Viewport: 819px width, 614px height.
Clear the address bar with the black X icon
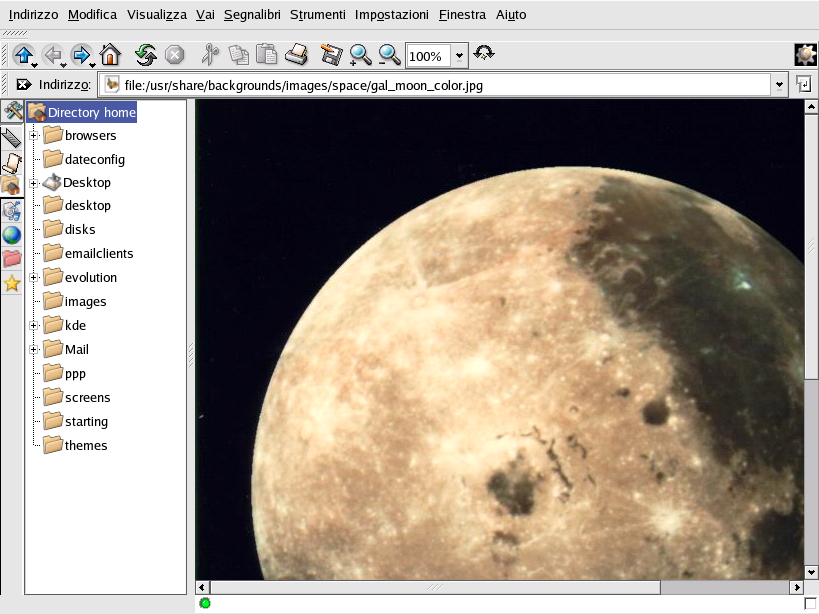24,85
